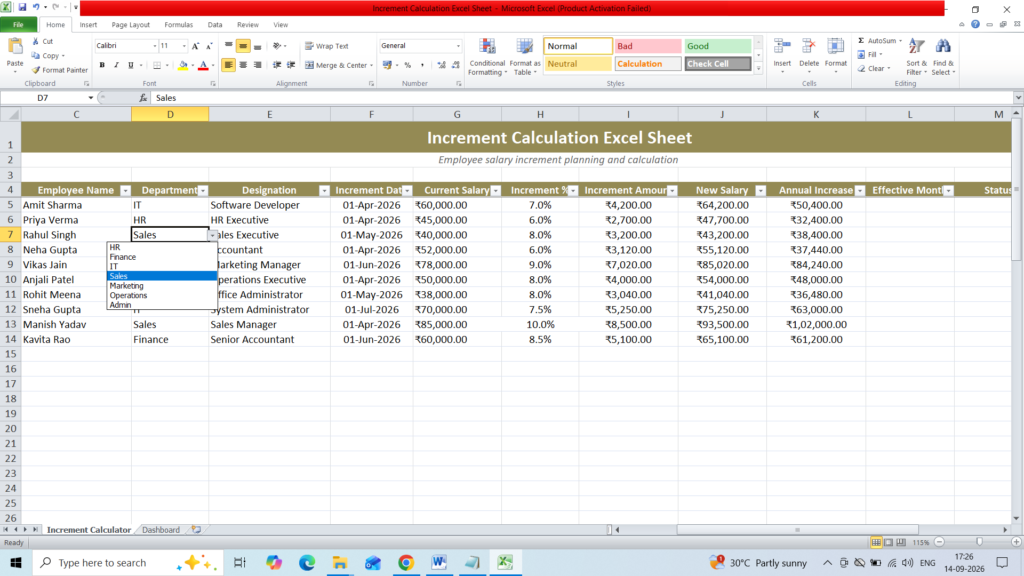Switch to the Insert ribbon tab

point(88,25)
